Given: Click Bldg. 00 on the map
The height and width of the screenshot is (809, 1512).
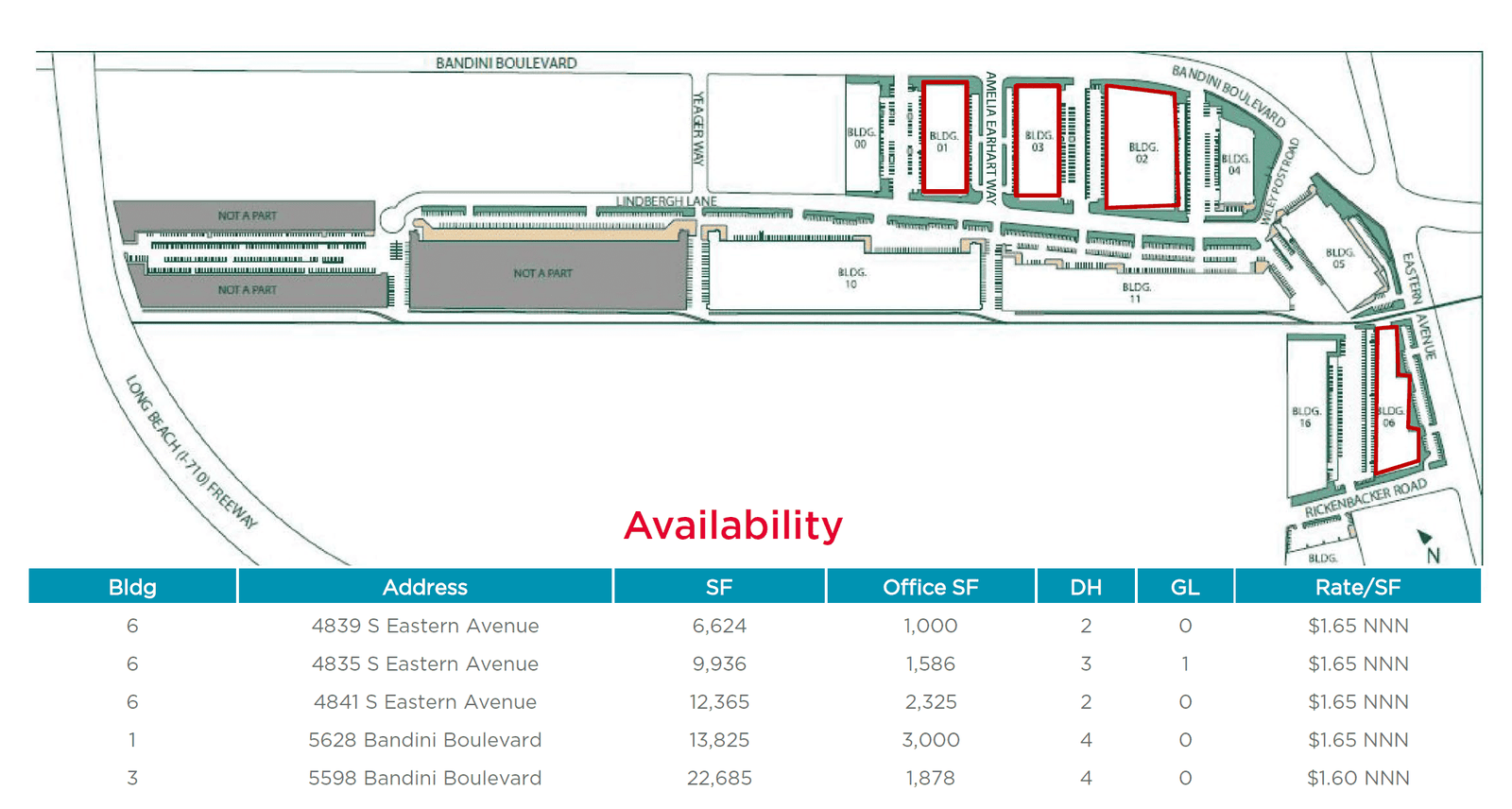Looking at the screenshot, I should pyautogui.click(x=861, y=138).
